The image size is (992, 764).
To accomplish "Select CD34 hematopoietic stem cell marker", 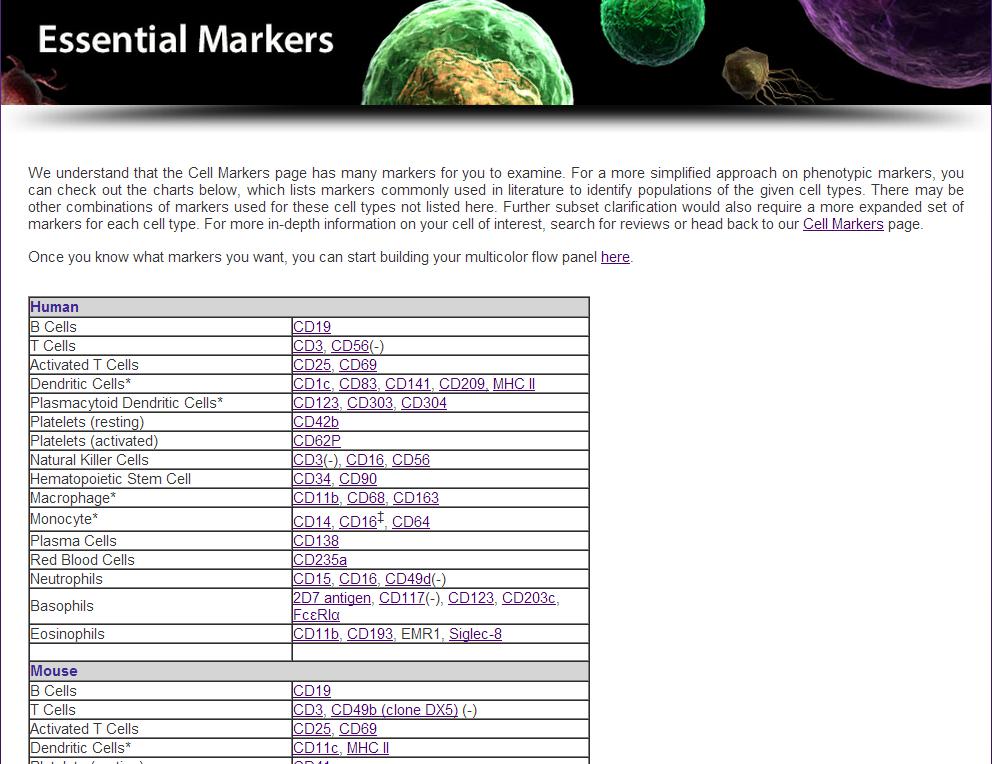I will click(x=311, y=479).
